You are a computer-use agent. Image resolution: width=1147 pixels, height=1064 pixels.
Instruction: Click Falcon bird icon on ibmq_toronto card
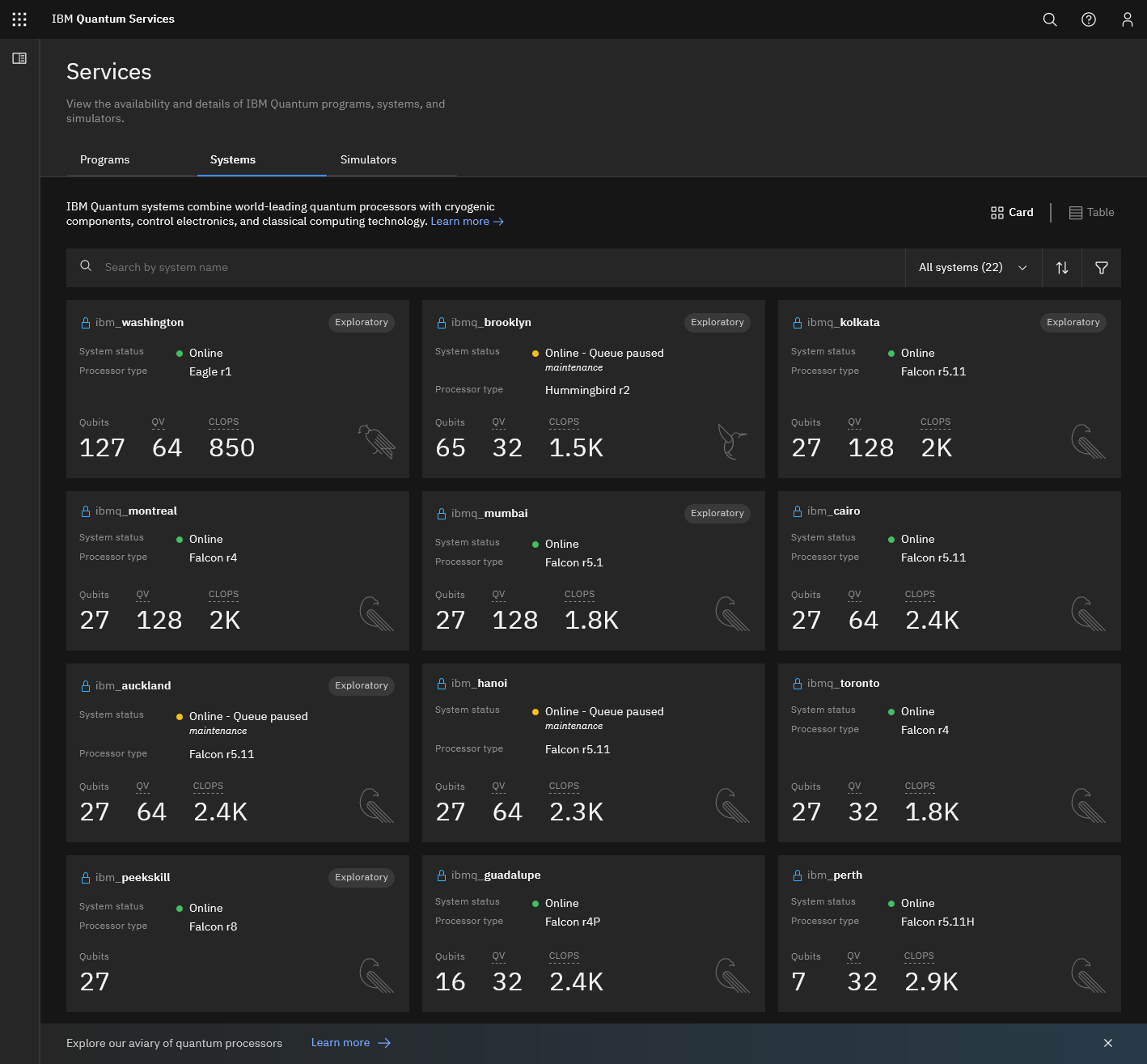pyautogui.click(x=1089, y=805)
